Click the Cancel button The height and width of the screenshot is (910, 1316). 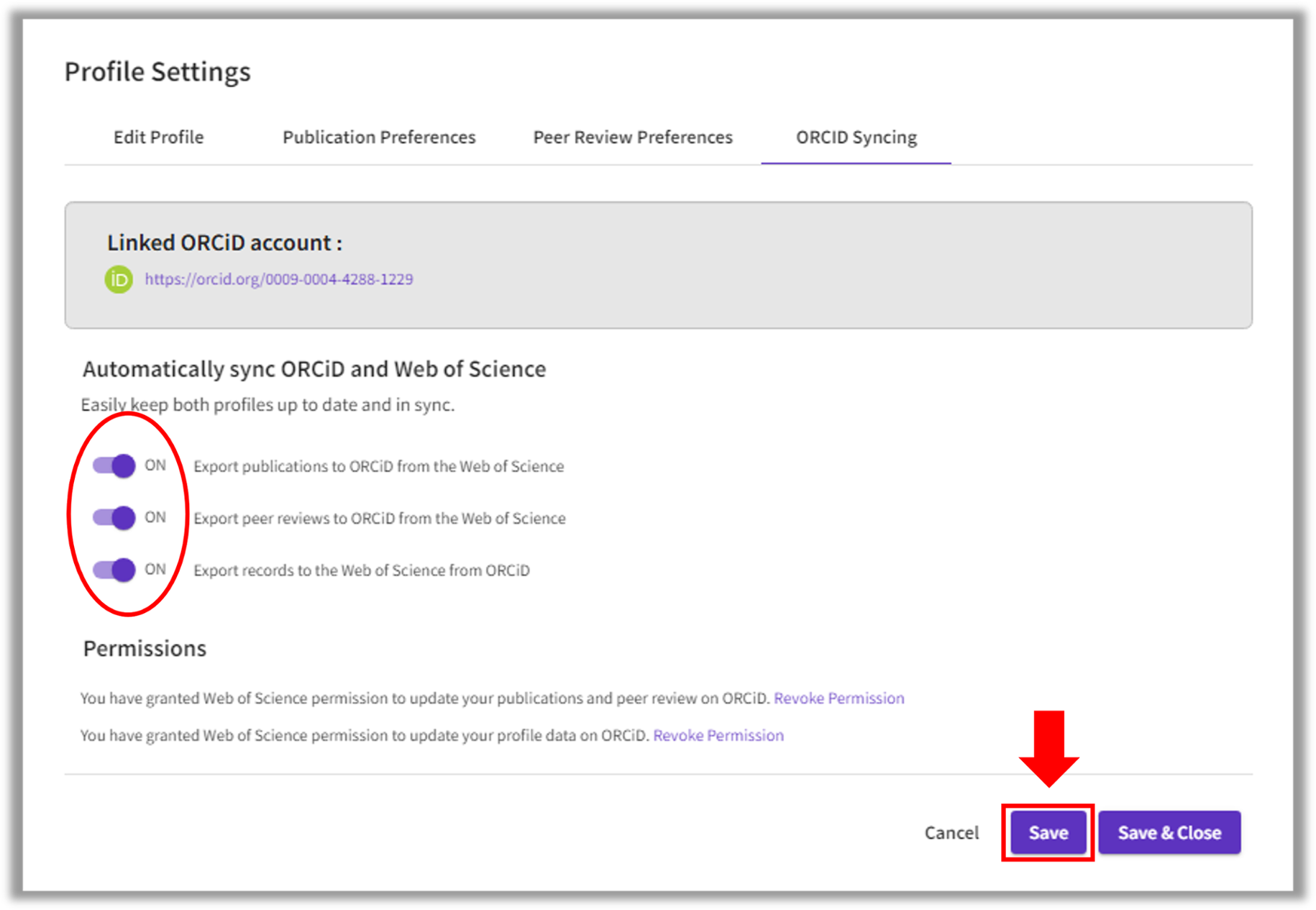(951, 832)
